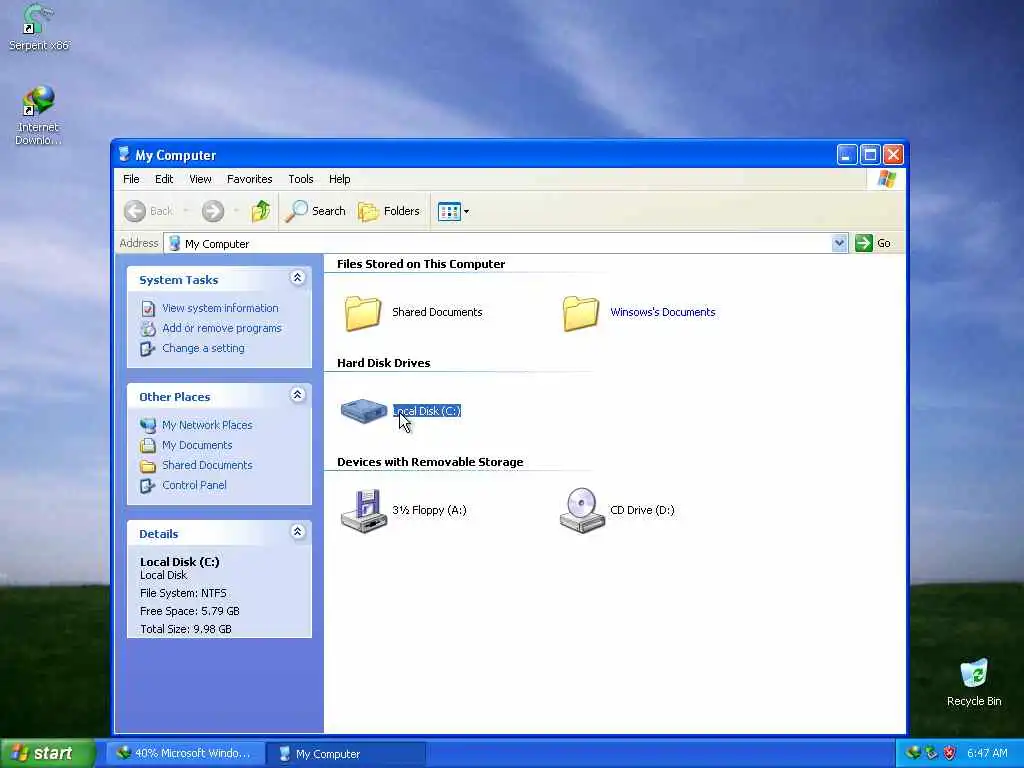Select the 3½ Floppy (A:) drive icon
The height and width of the screenshot is (768, 1024).
coord(364,511)
